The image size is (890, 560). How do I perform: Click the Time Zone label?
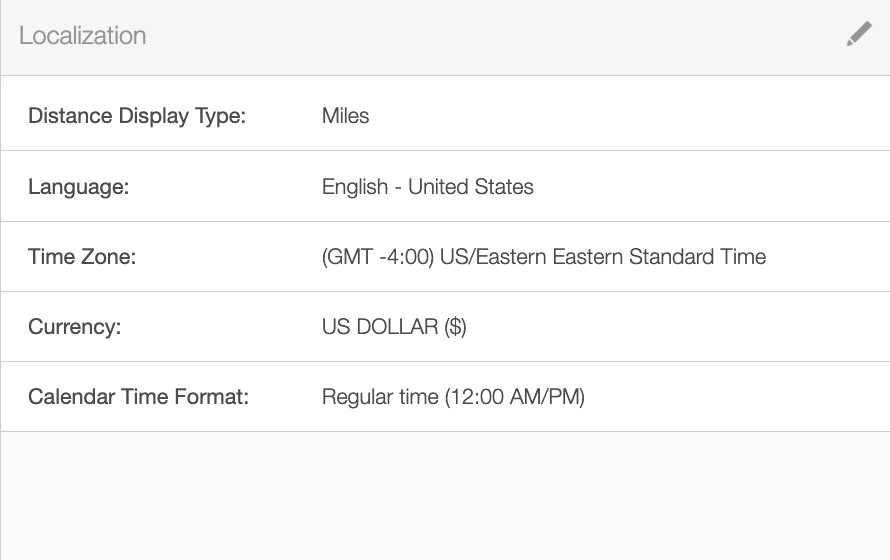pos(82,257)
